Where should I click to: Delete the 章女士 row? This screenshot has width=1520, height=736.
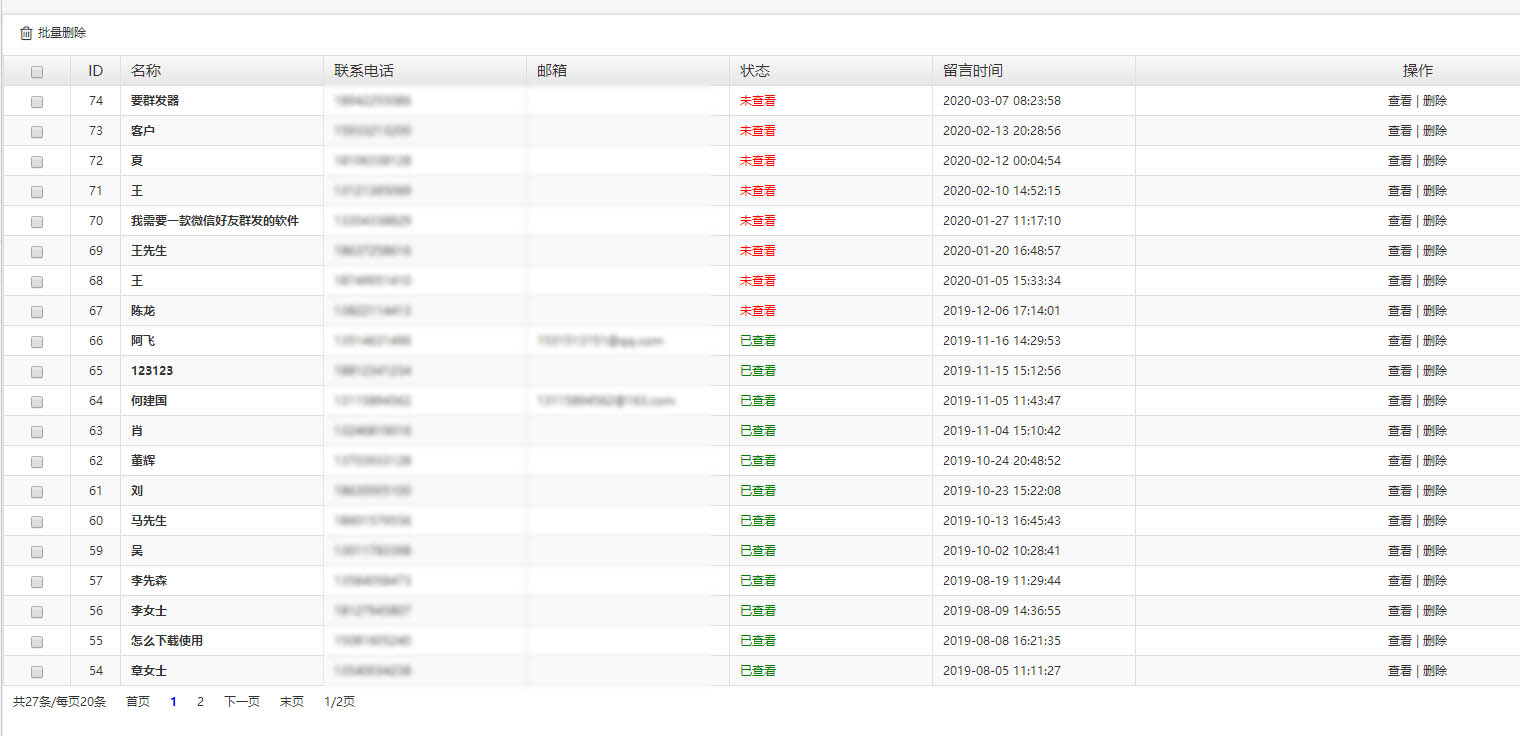pyautogui.click(x=1435, y=671)
